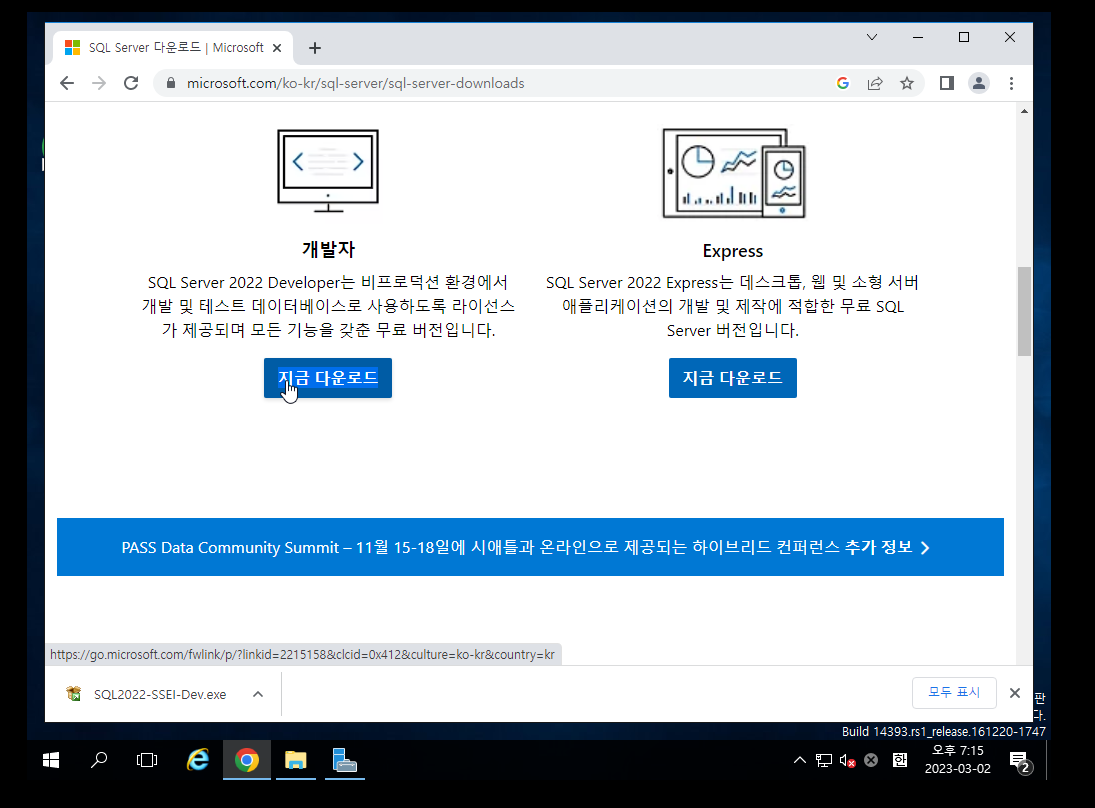Click the browser forward arrow
The height and width of the screenshot is (808, 1095).
(99, 83)
